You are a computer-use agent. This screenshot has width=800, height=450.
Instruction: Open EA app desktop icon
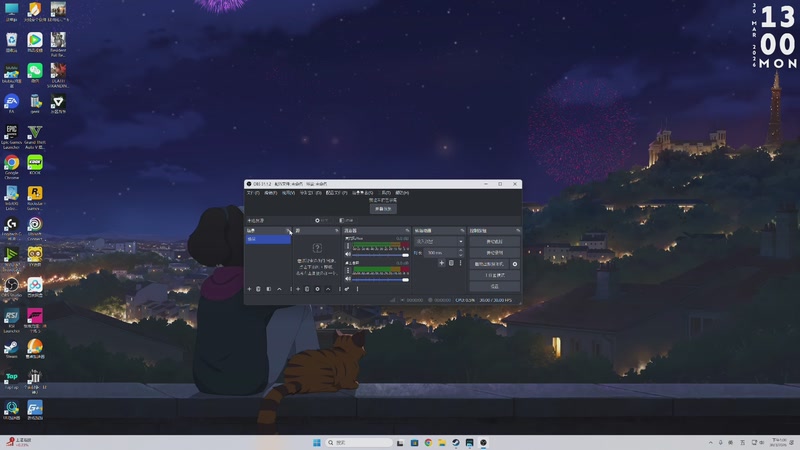tap(11, 104)
